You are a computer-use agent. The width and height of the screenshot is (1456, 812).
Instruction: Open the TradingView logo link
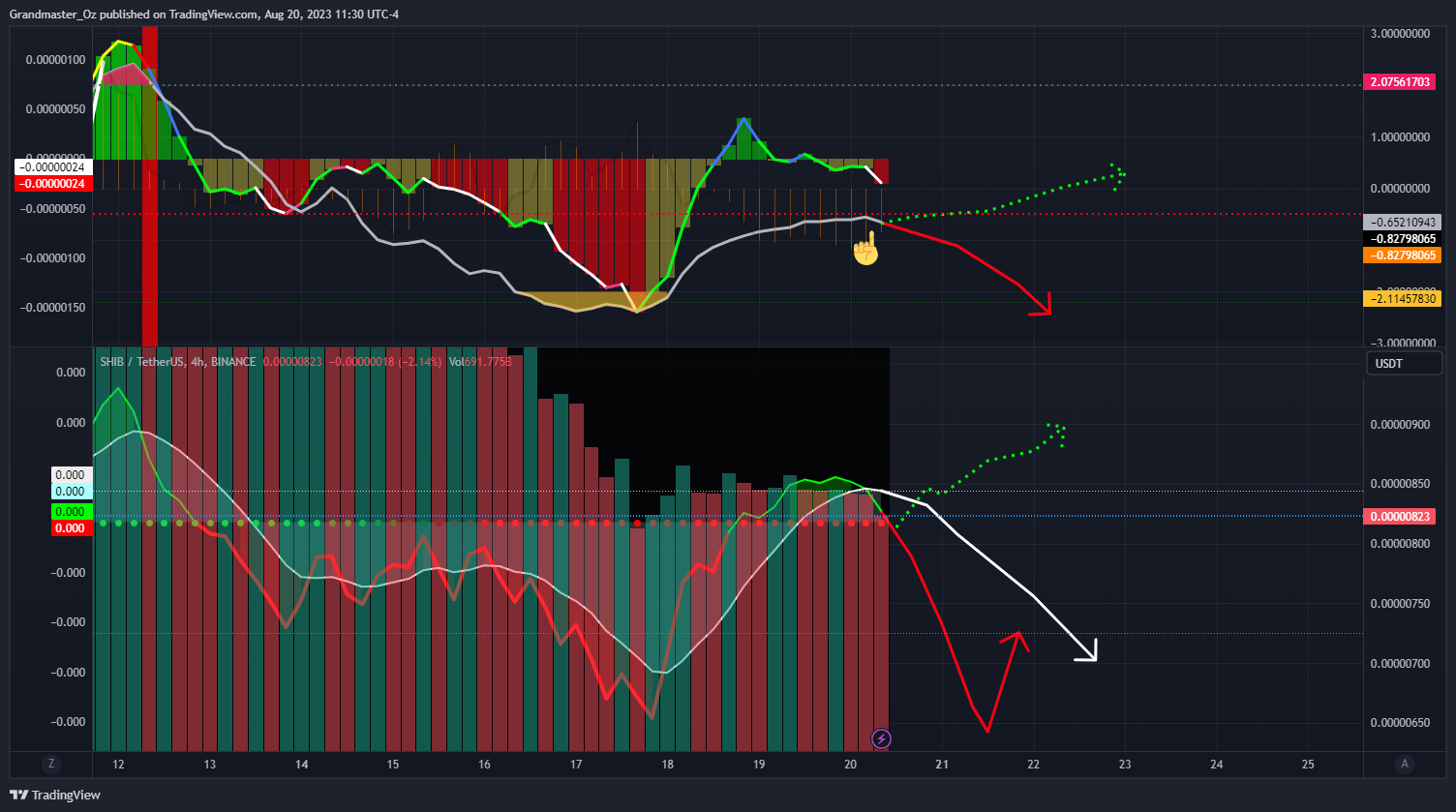(55, 796)
